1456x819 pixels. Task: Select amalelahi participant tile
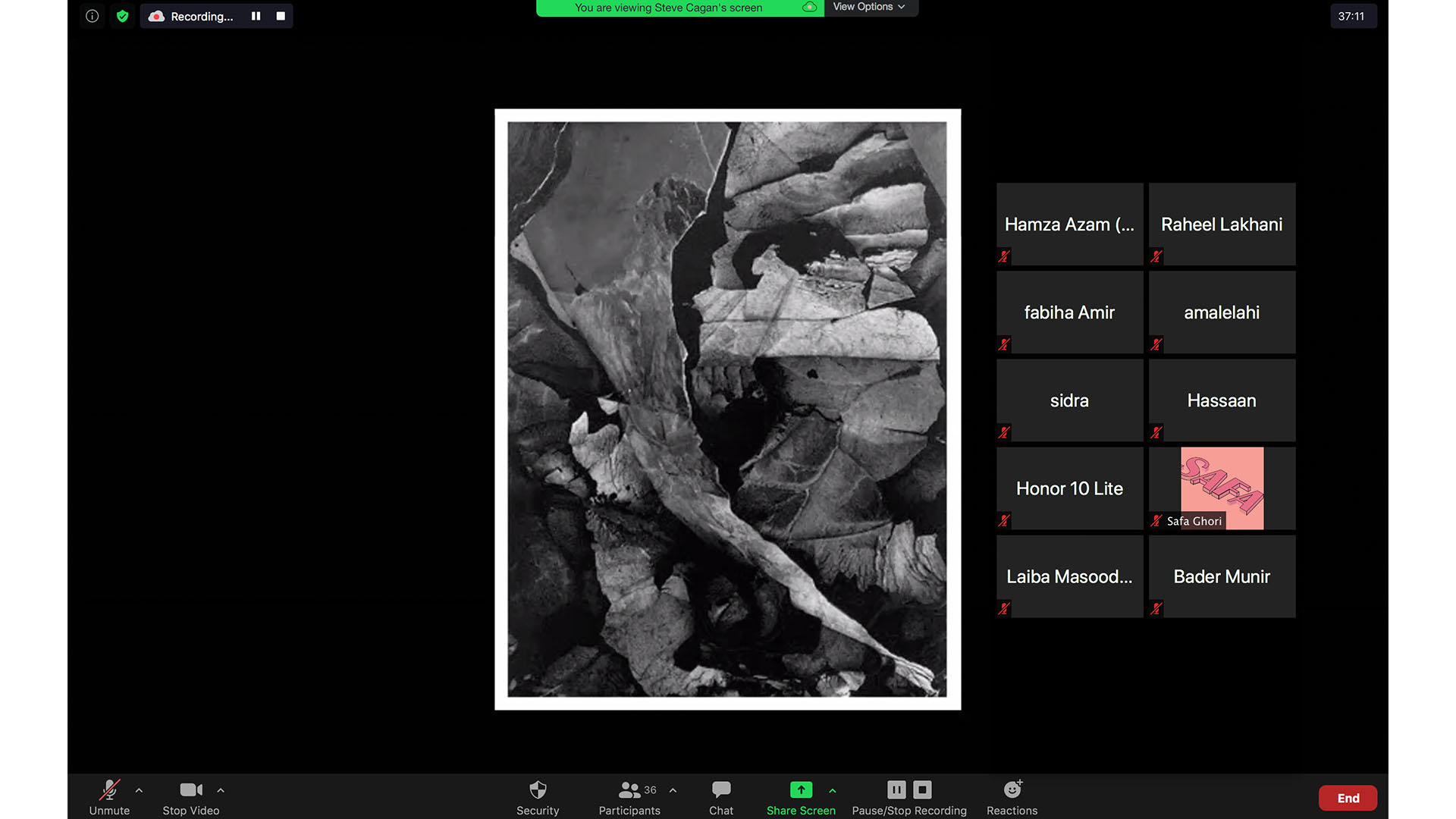pos(1222,312)
